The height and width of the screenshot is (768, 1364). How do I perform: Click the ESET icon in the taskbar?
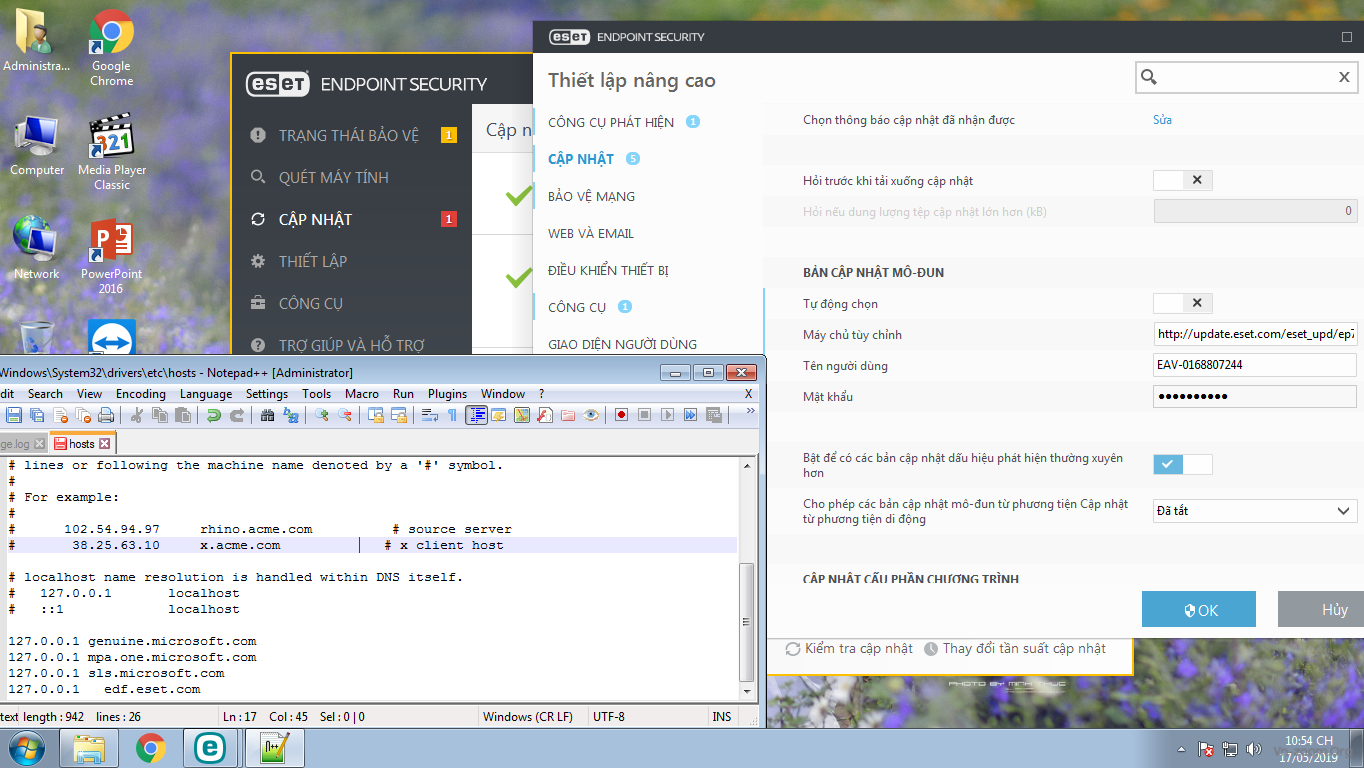211,748
